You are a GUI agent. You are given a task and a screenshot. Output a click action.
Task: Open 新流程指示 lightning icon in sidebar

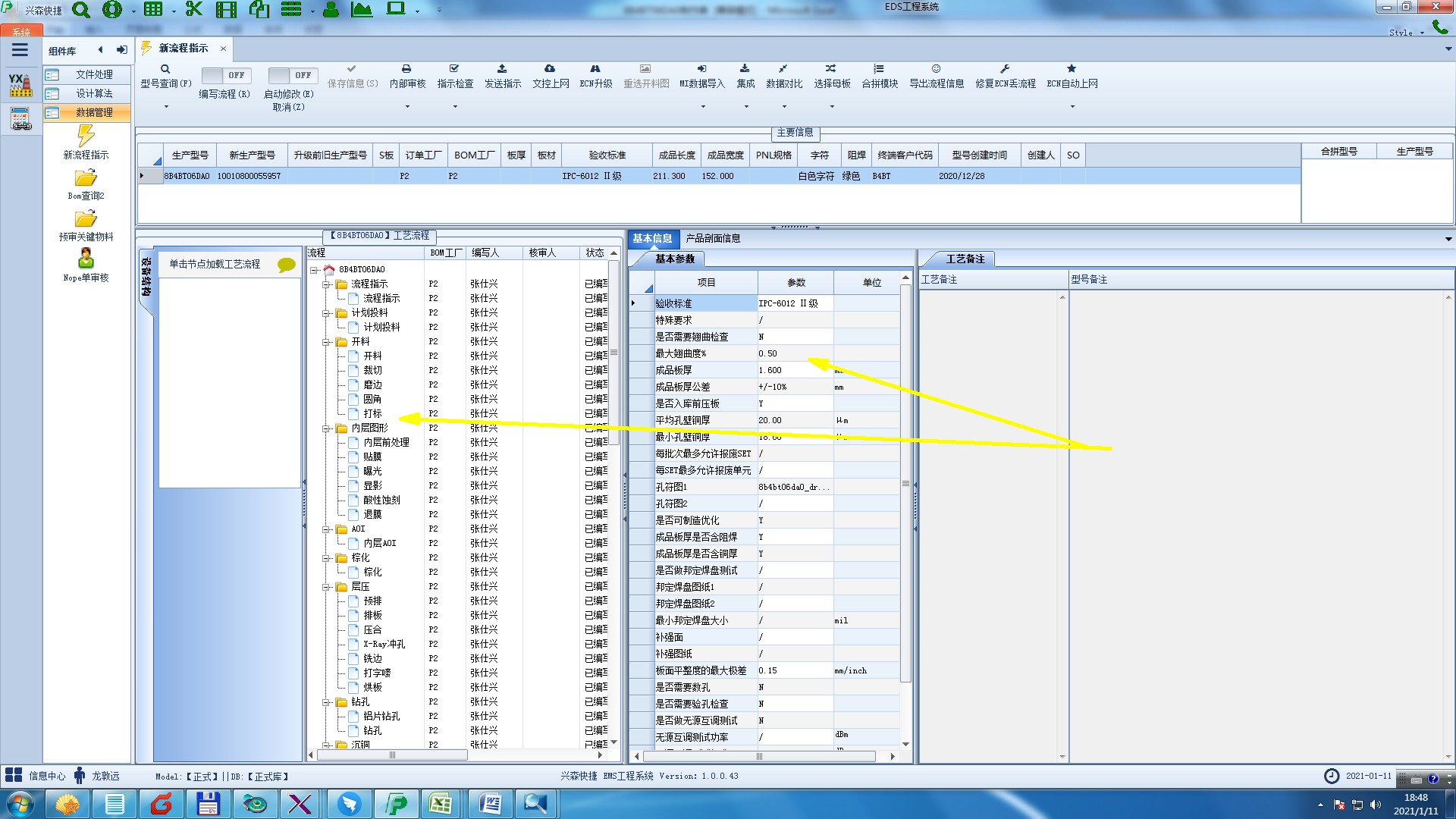[86, 136]
